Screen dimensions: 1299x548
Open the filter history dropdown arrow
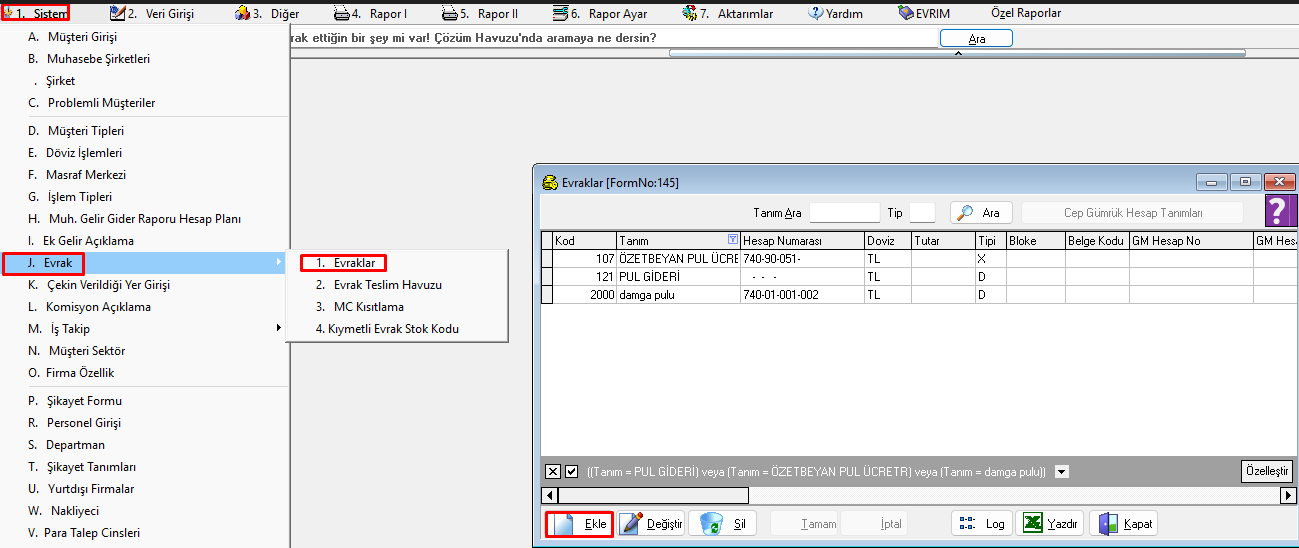(x=1062, y=472)
